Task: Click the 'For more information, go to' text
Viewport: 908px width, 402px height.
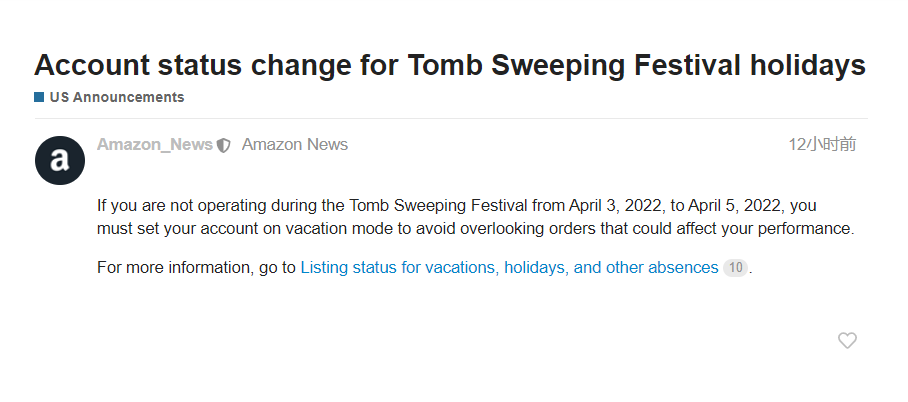Action: (x=196, y=268)
